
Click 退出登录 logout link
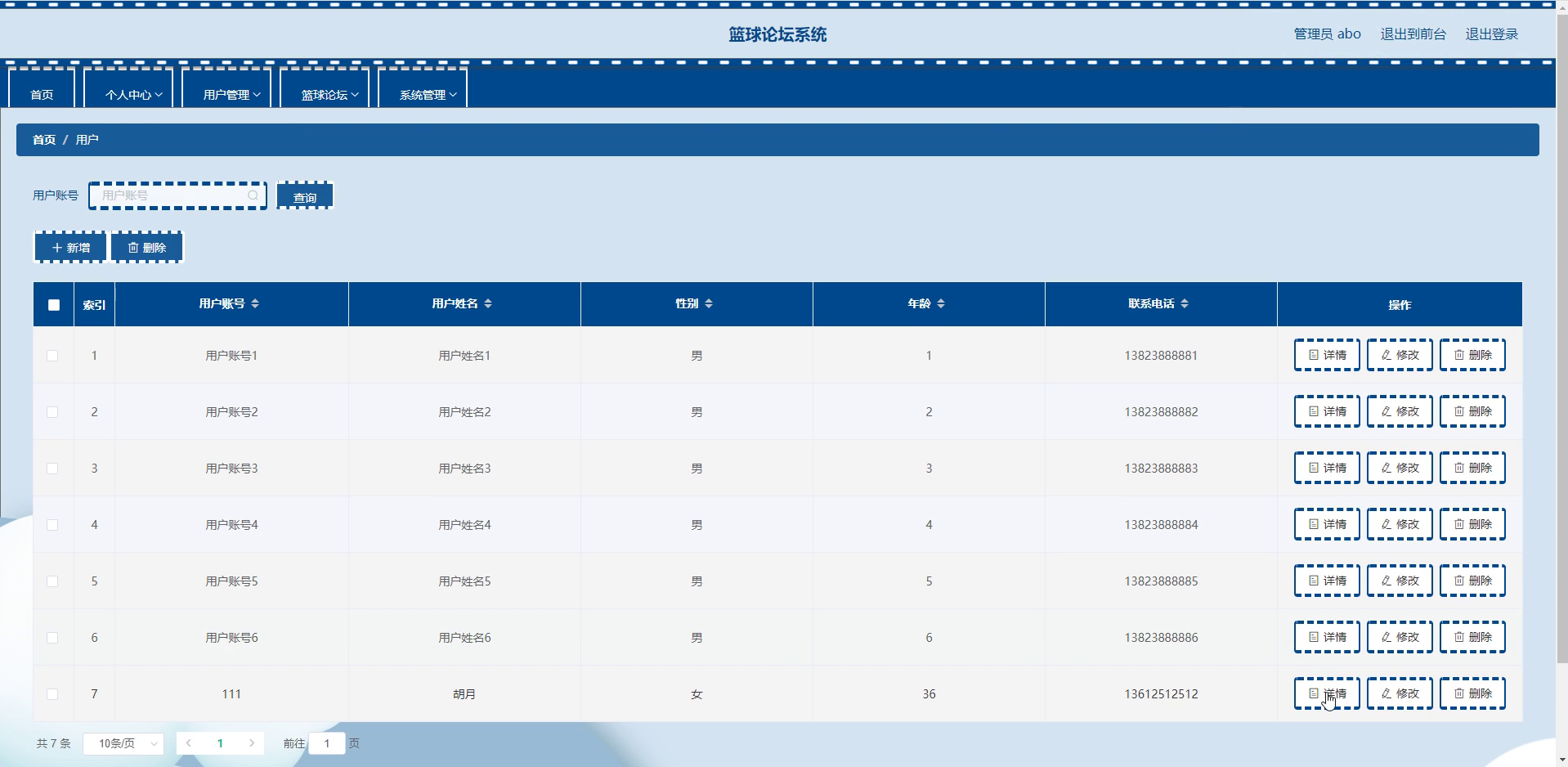1492,34
